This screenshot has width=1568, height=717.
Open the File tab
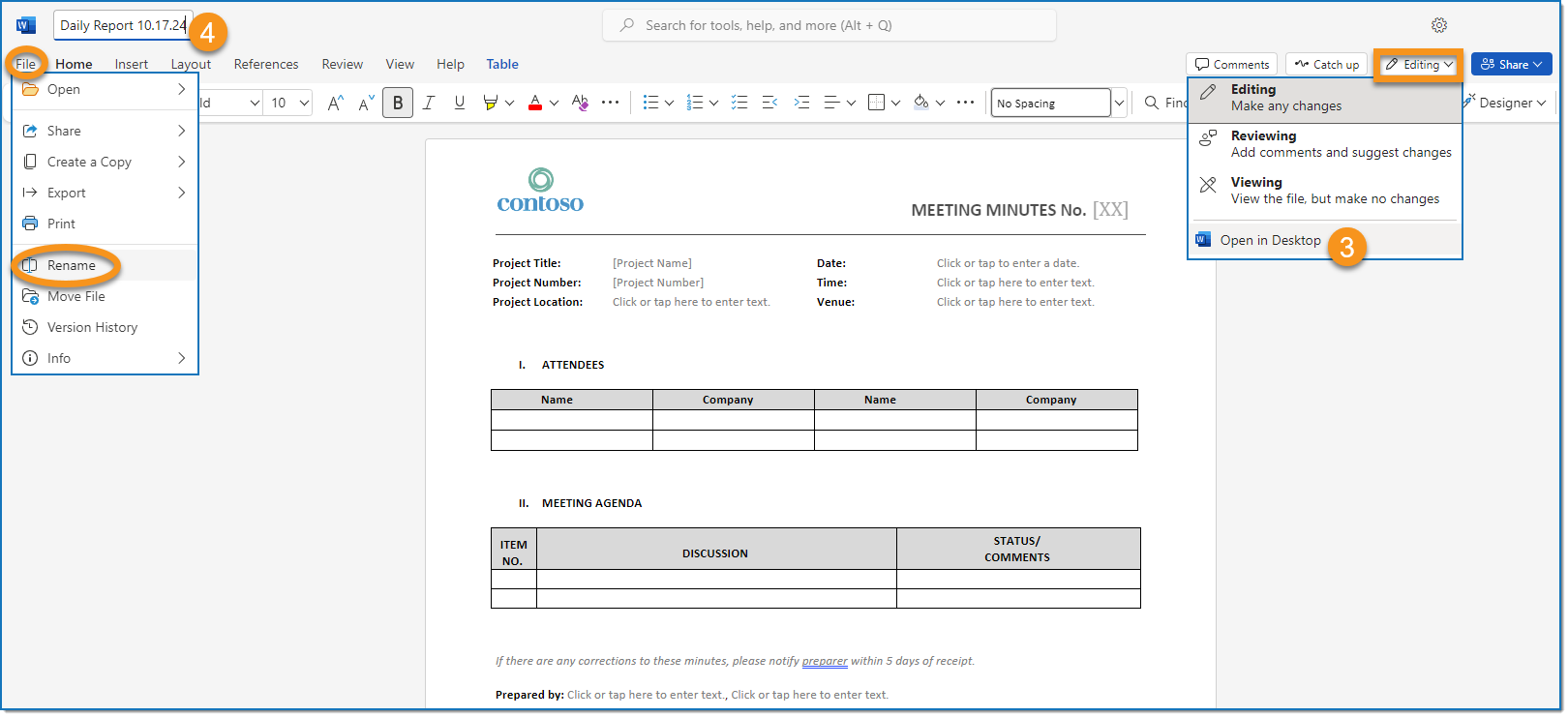point(25,64)
